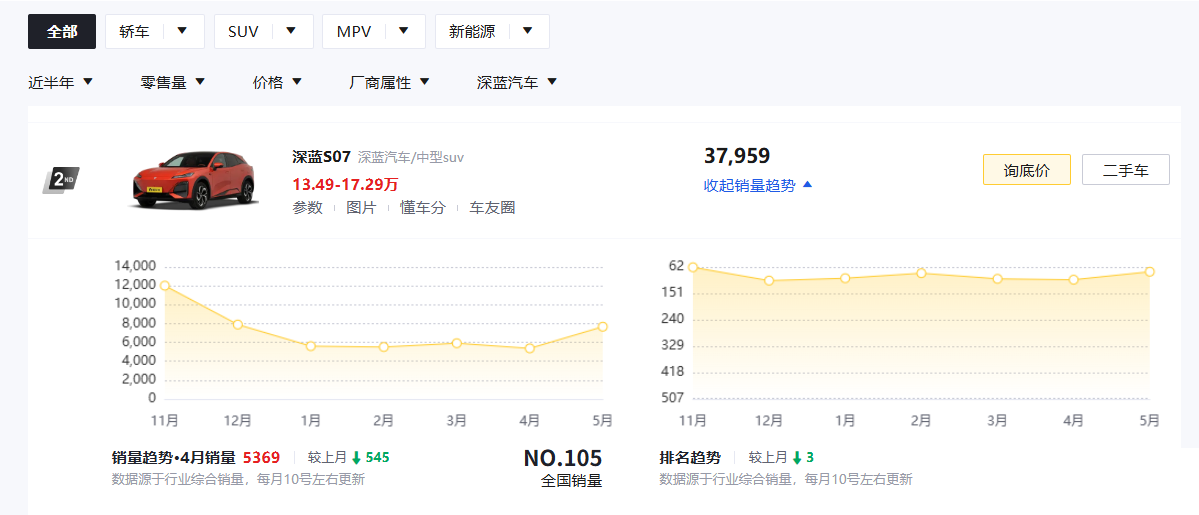Open the 轿车 category dropdown
The width and height of the screenshot is (1199, 515).
[154, 31]
